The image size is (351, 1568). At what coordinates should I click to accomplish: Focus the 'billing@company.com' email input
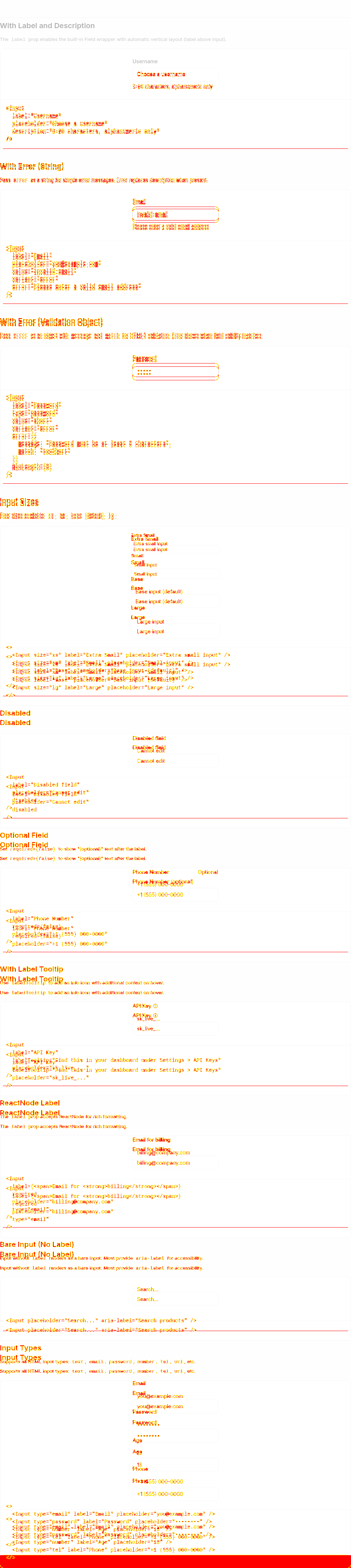(x=175, y=1162)
